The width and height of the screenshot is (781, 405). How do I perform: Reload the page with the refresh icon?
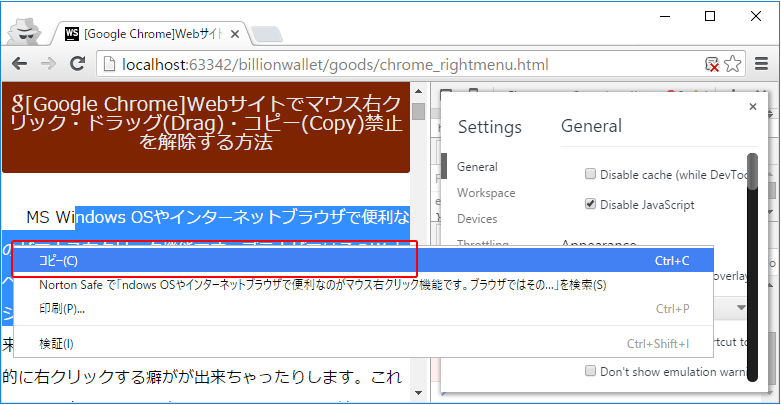click(77, 63)
